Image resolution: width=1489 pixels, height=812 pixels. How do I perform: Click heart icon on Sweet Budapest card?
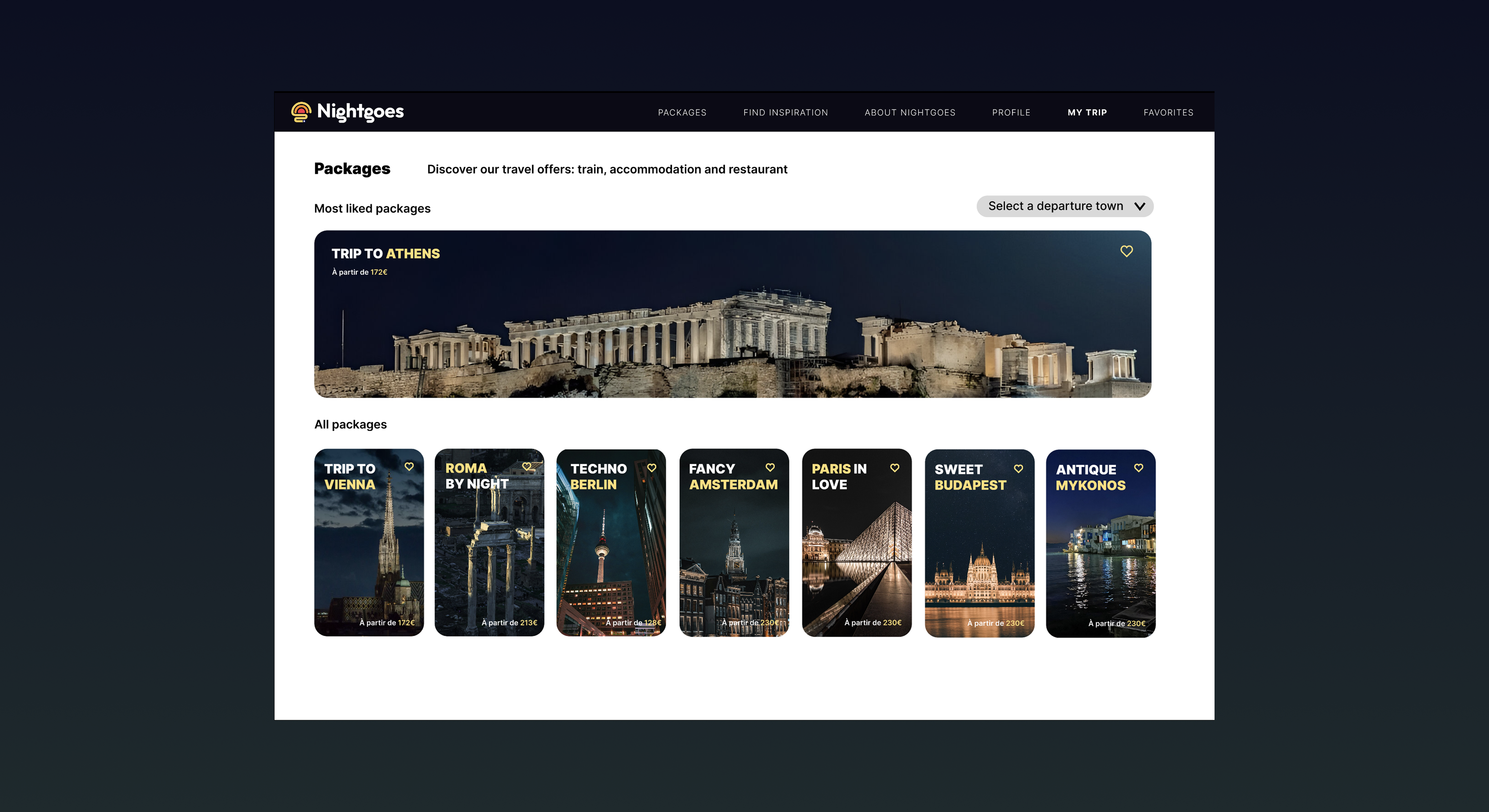[x=1018, y=469]
